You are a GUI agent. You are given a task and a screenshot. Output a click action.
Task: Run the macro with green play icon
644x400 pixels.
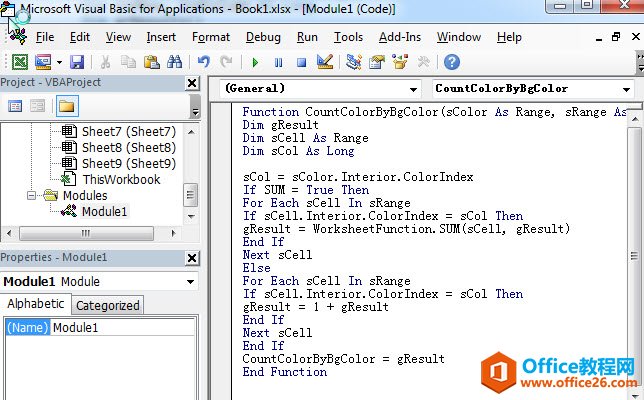coord(255,63)
